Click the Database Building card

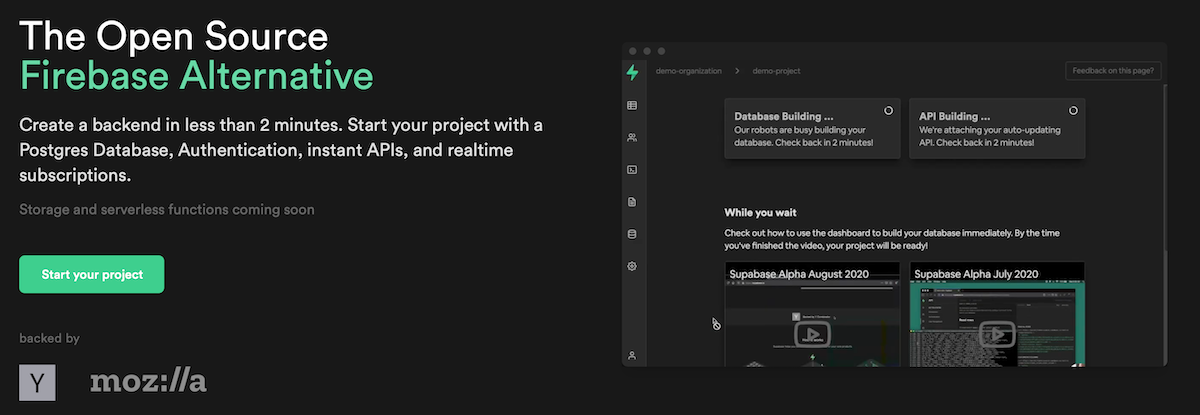pos(812,128)
